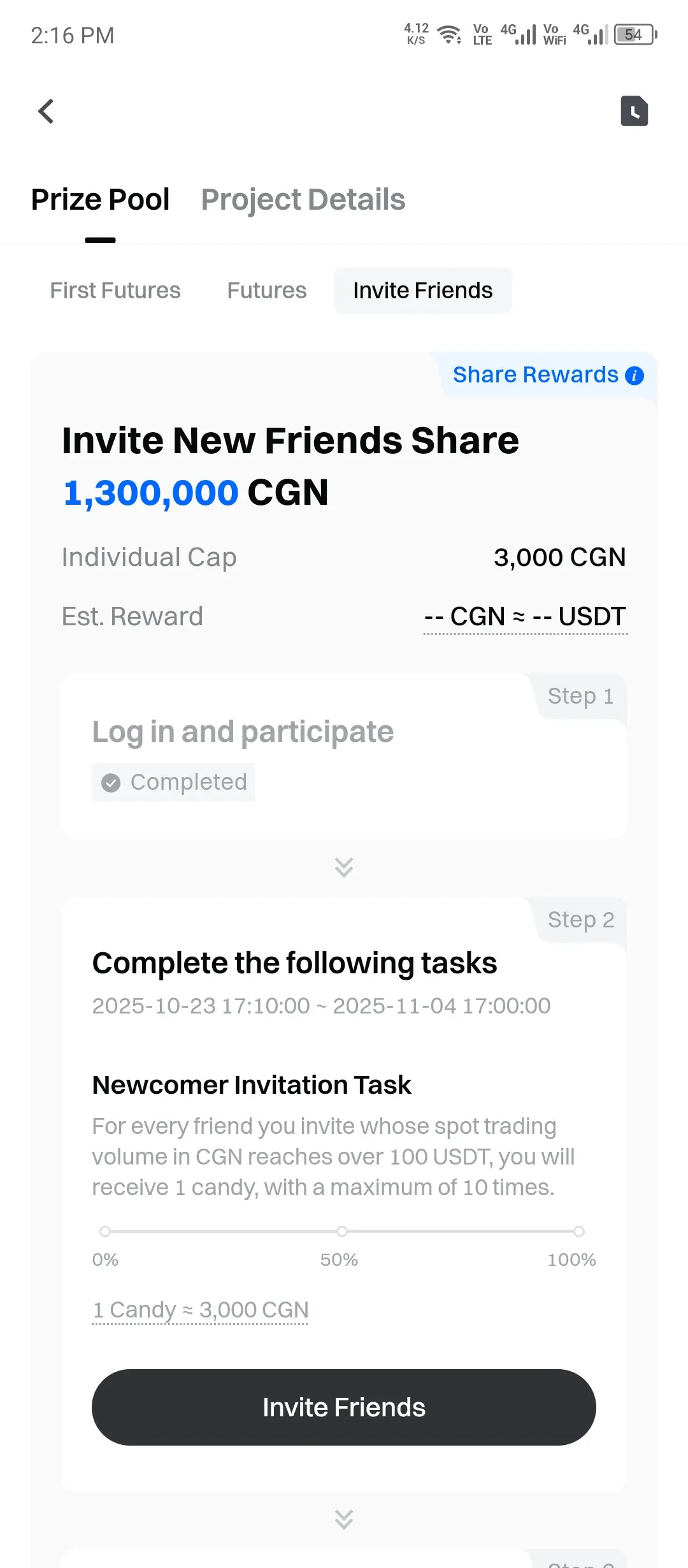Tap the Share Rewards info icon
The width and height of the screenshot is (688, 1568).
tap(634, 375)
